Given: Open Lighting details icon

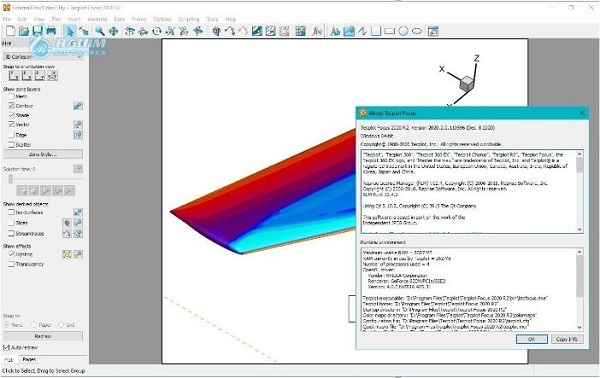Looking at the screenshot, I should coord(78,254).
